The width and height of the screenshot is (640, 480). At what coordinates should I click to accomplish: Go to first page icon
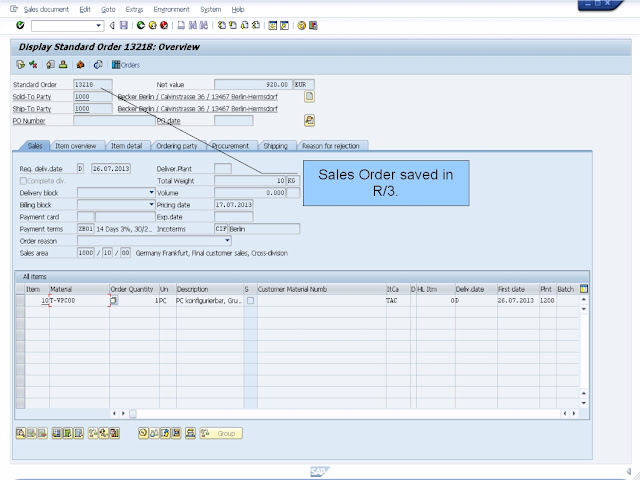(x=221, y=25)
